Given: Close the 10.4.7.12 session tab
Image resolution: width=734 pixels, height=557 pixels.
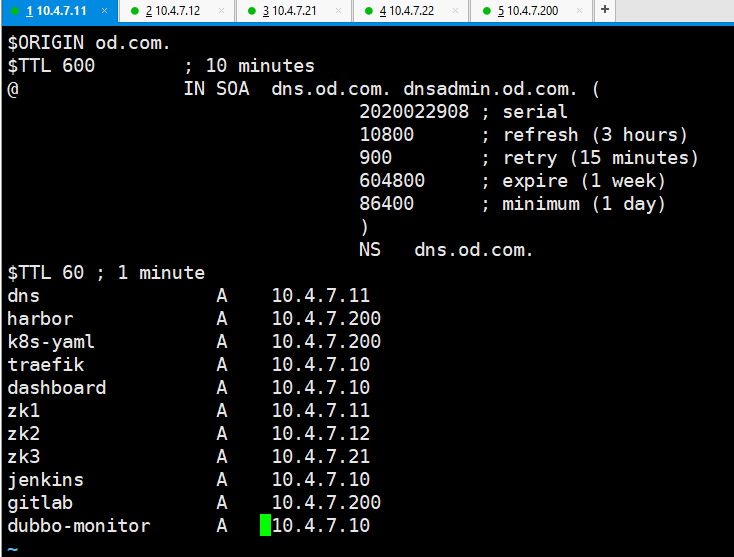Looking at the screenshot, I should pos(222,11).
